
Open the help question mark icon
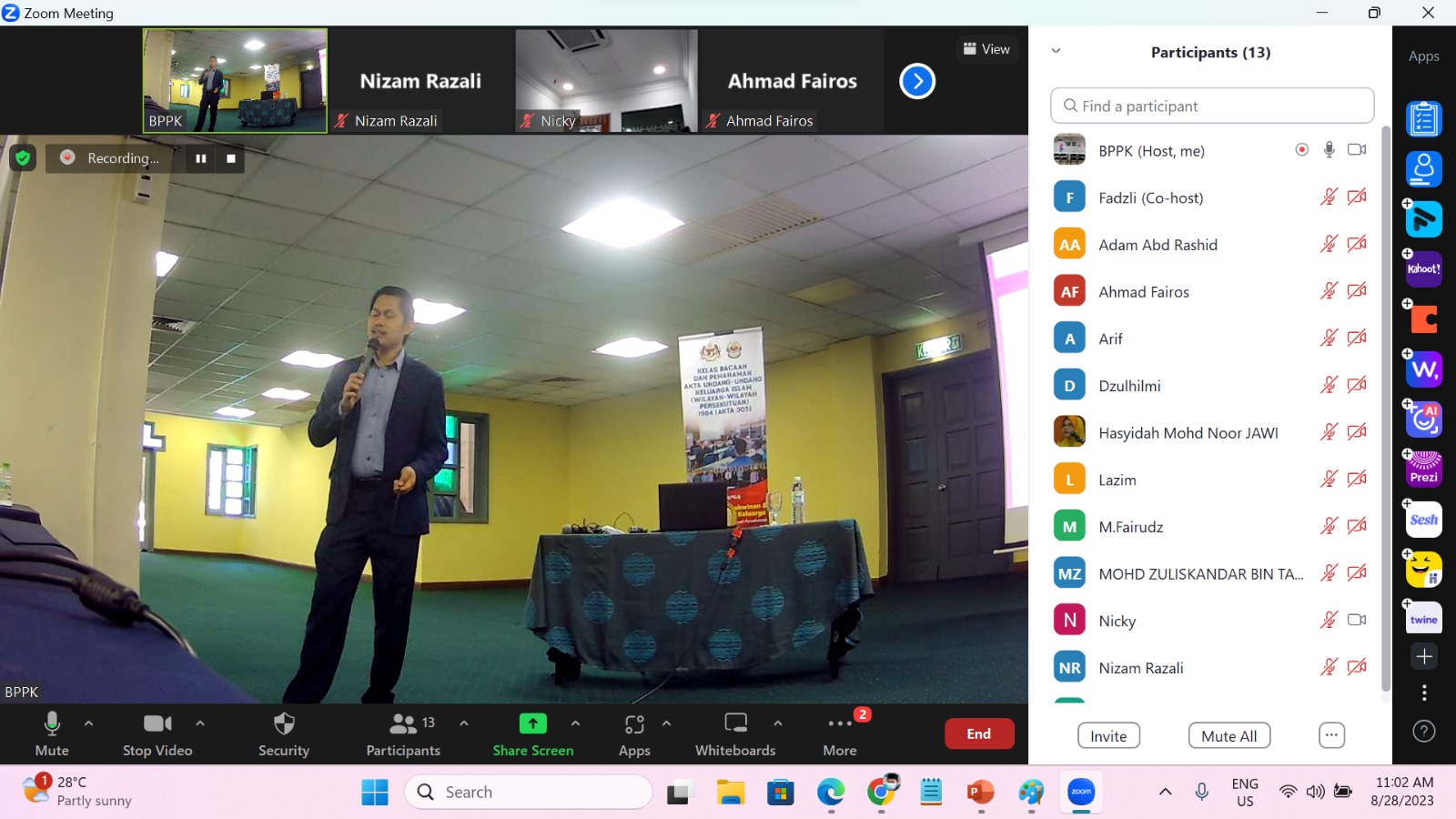click(1424, 732)
